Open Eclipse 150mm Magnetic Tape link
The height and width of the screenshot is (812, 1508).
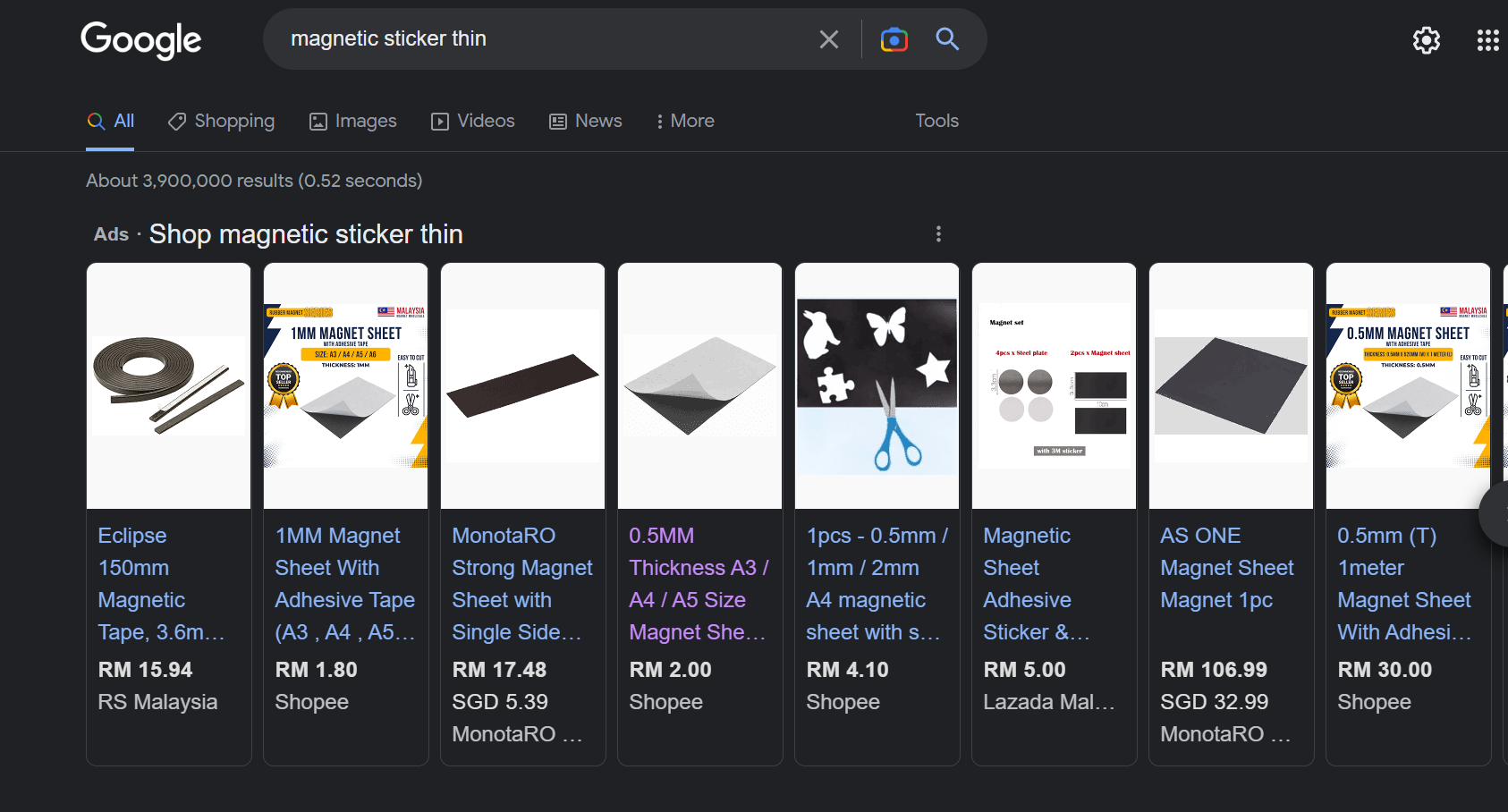click(161, 584)
